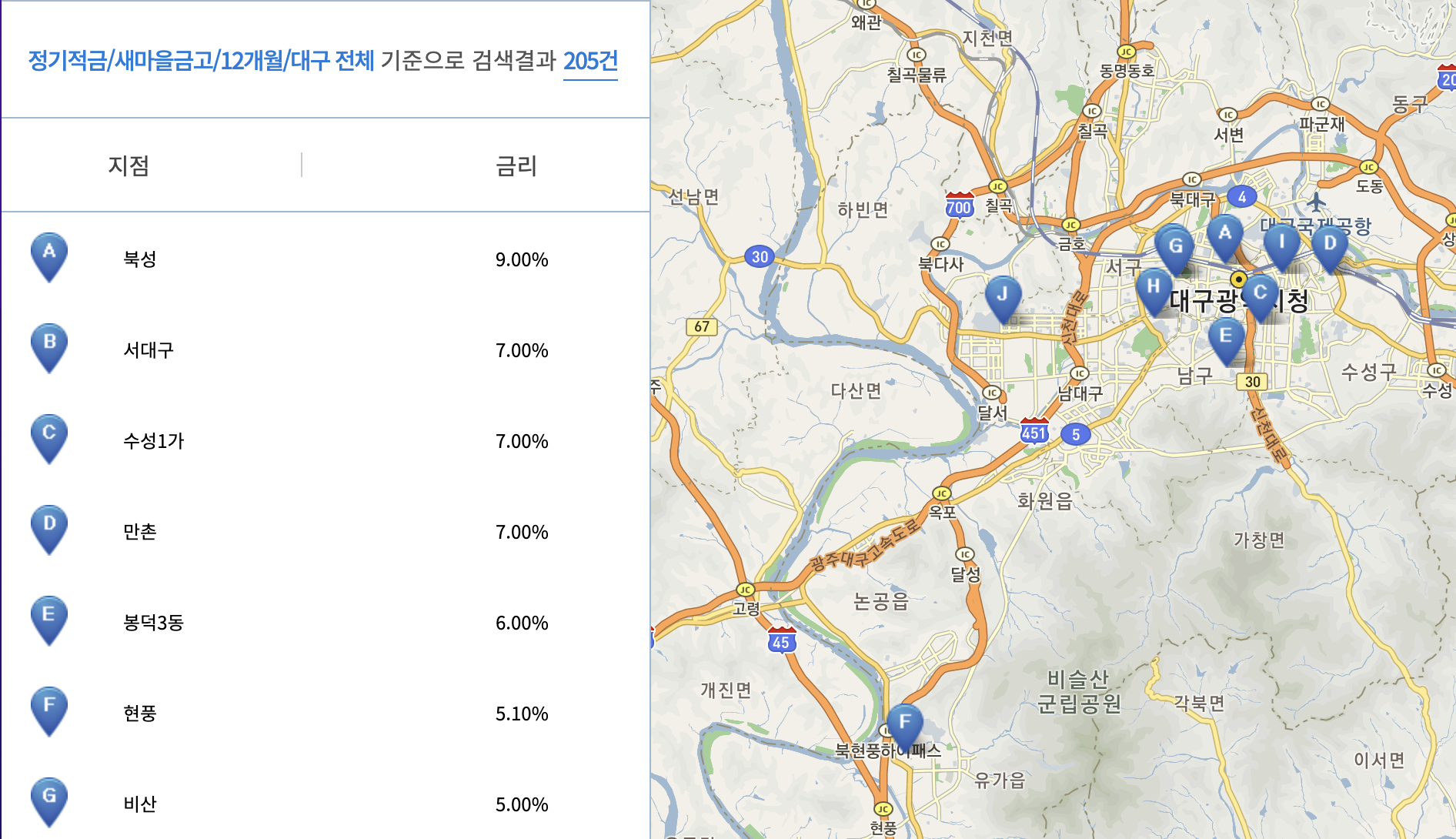Viewport: 1456px width, 839px height.
Task: Click the 다산면 map label
Action: [x=857, y=391]
